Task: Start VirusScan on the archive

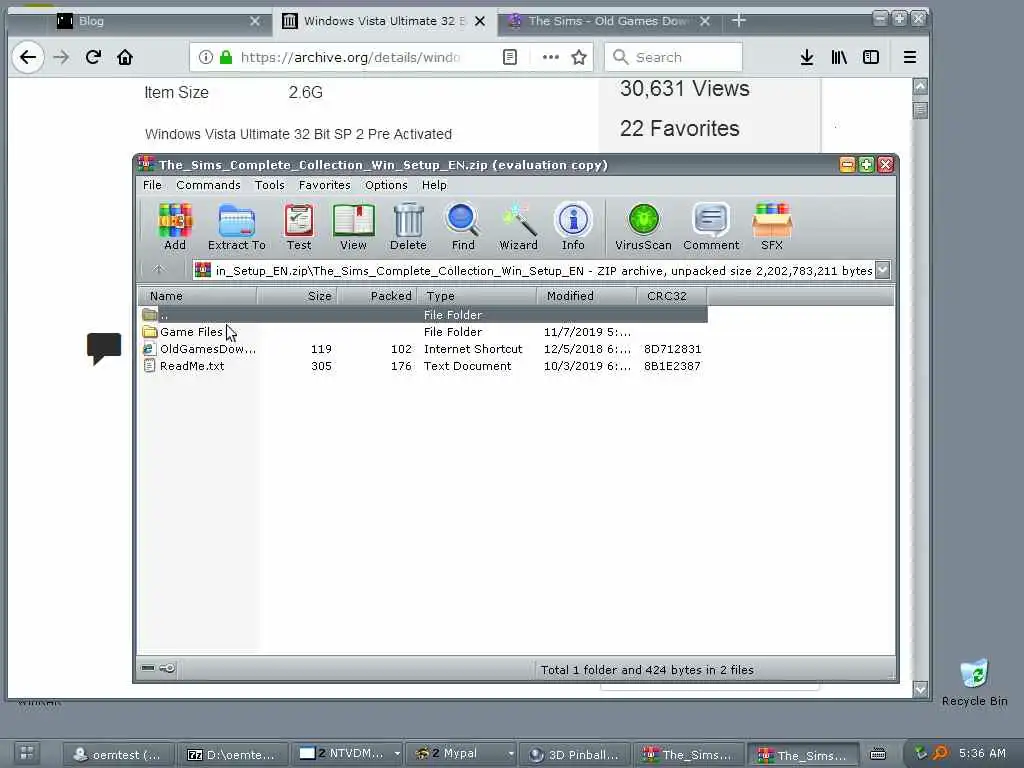Action: (x=643, y=227)
